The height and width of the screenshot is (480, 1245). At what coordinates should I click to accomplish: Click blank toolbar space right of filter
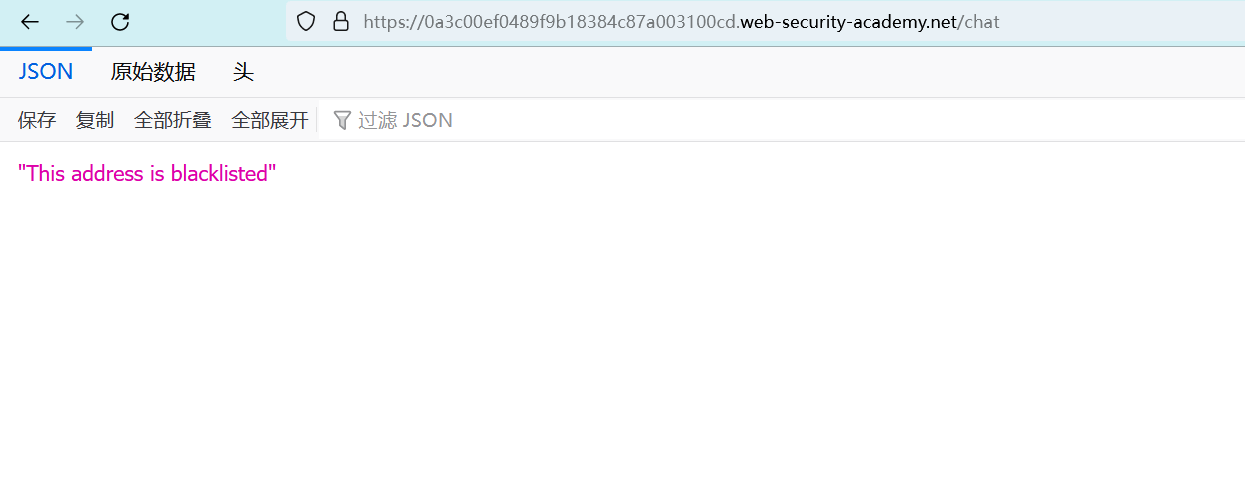850,121
